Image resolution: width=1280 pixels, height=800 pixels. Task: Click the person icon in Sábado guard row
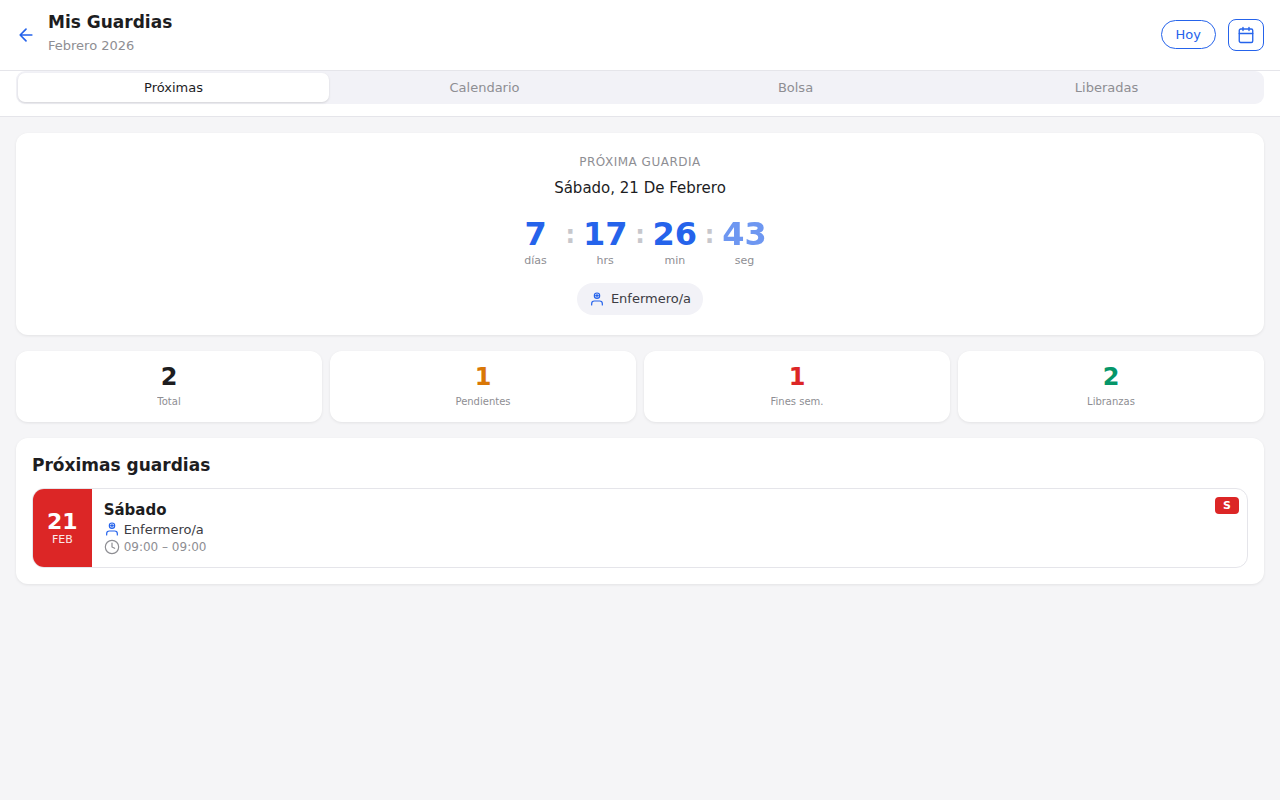pyautogui.click(x=112, y=529)
